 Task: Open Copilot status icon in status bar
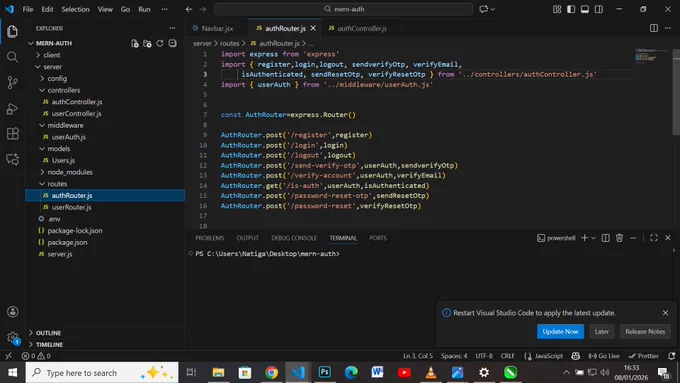(575, 356)
